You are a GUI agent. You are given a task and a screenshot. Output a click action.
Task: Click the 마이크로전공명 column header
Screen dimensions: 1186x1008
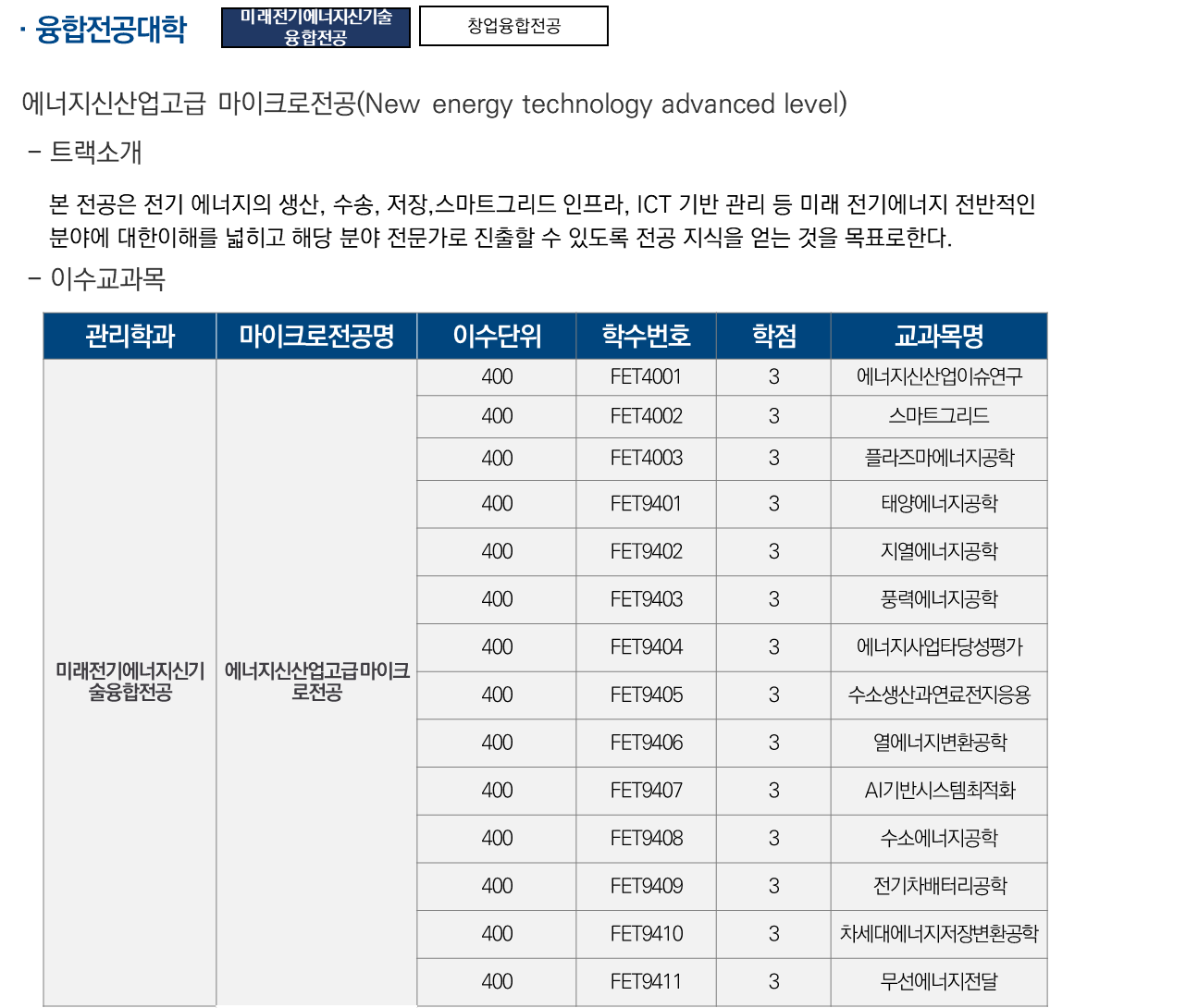(x=316, y=336)
